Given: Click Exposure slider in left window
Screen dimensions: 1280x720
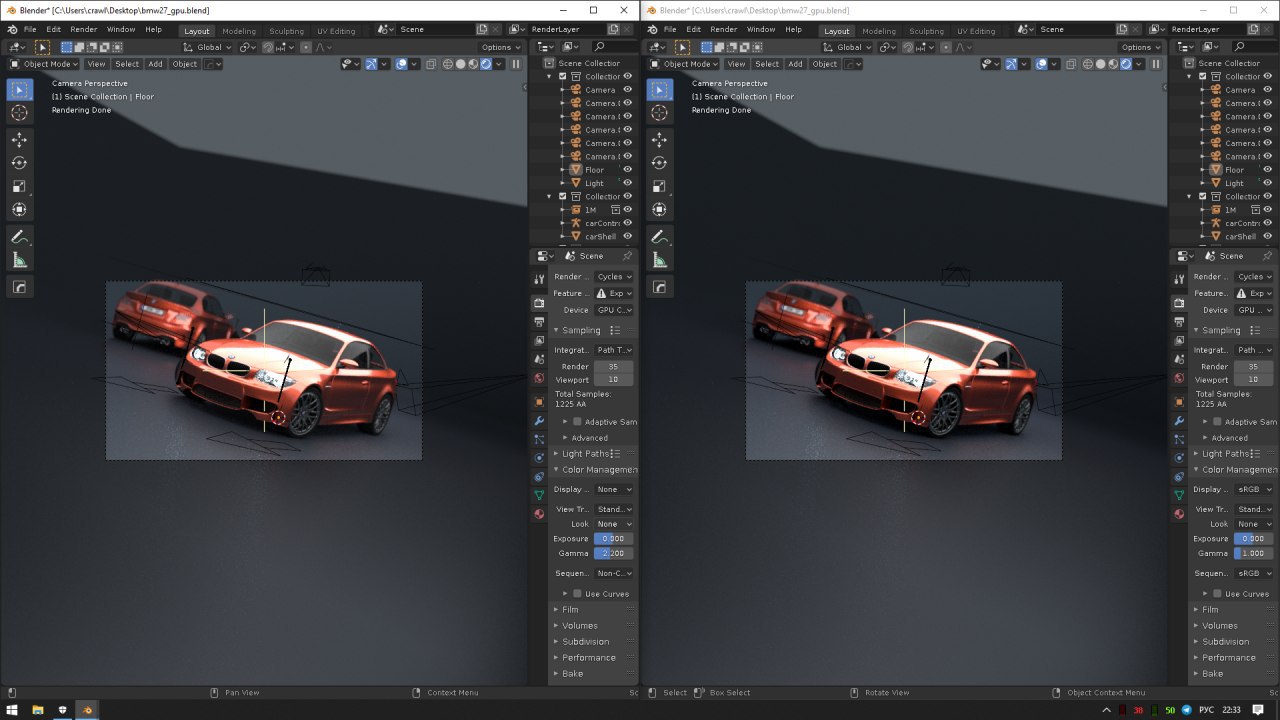Looking at the screenshot, I should click(x=613, y=539).
